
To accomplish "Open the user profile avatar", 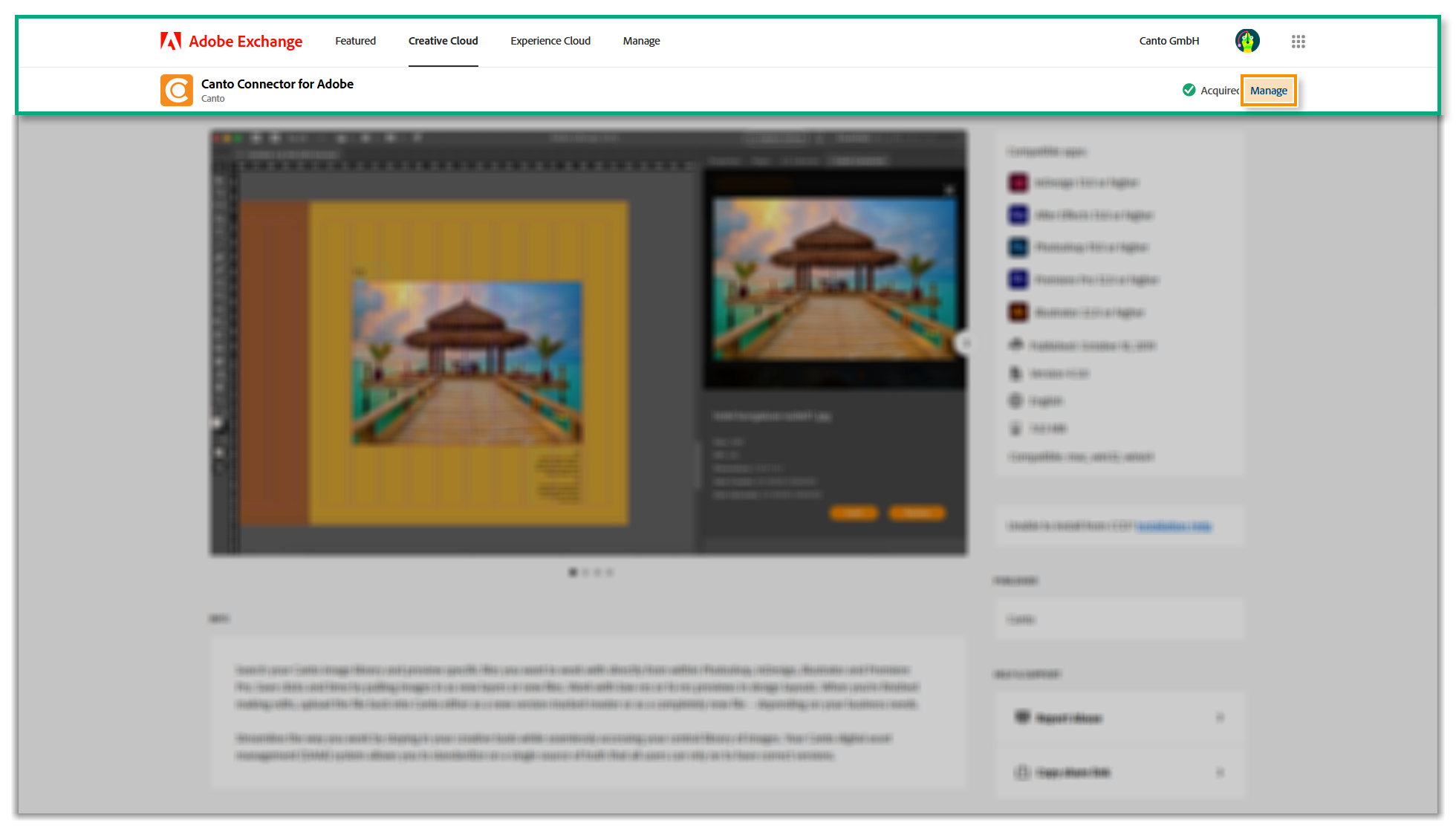I will [x=1247, y=41].
